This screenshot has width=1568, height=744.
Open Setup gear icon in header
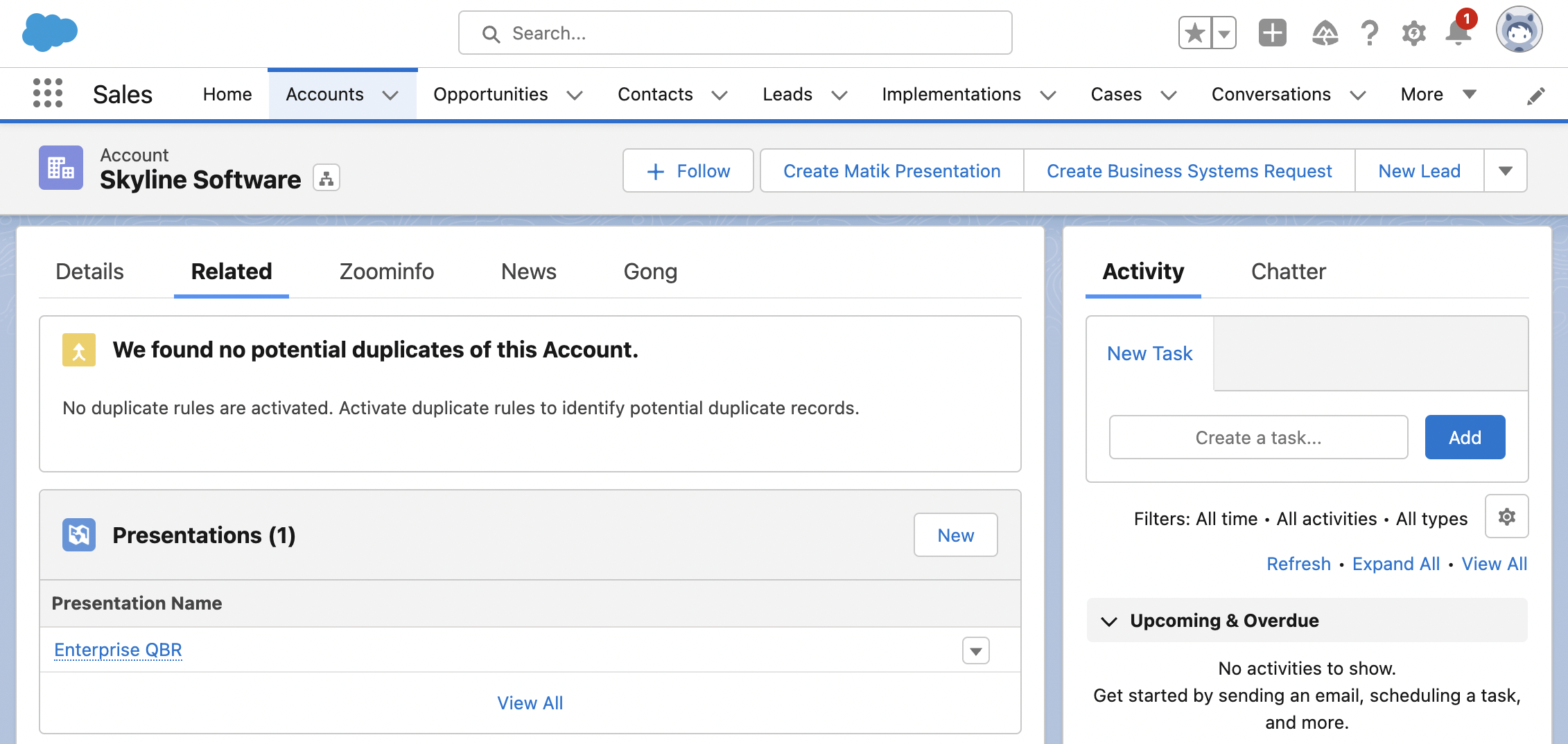[x=1413, y=33]
